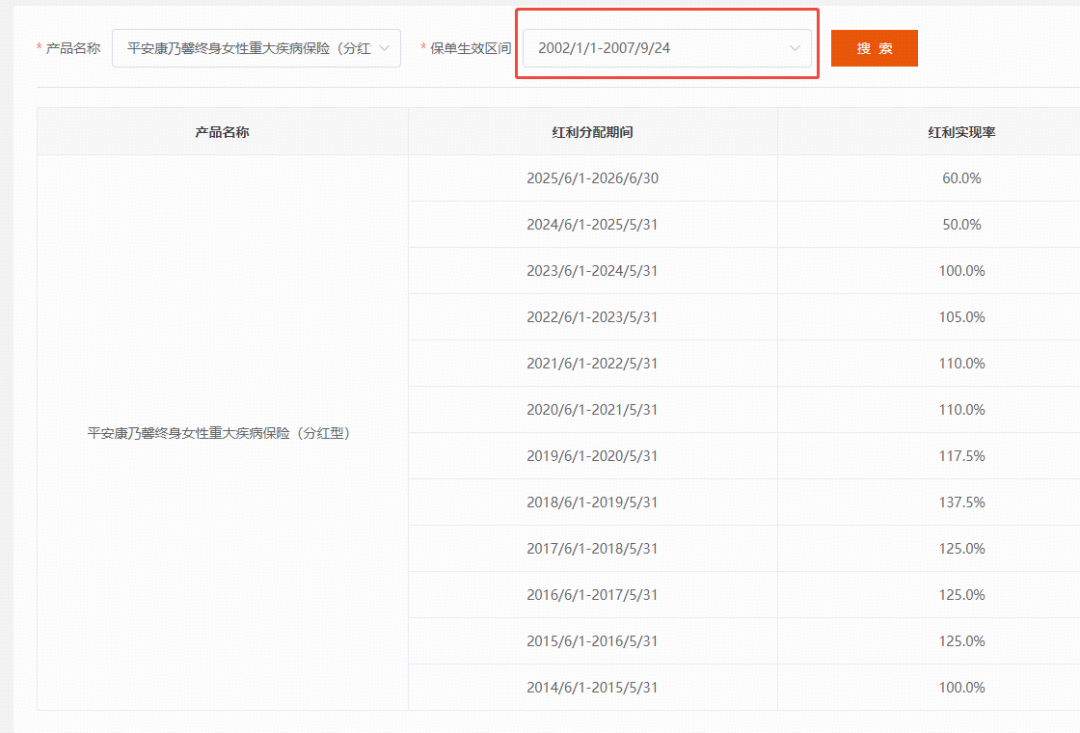This screenshot has height=733, width=1080.
Task: Click the 2022/6/1-2023/5/31 period cell
Action: click(592, 317)
